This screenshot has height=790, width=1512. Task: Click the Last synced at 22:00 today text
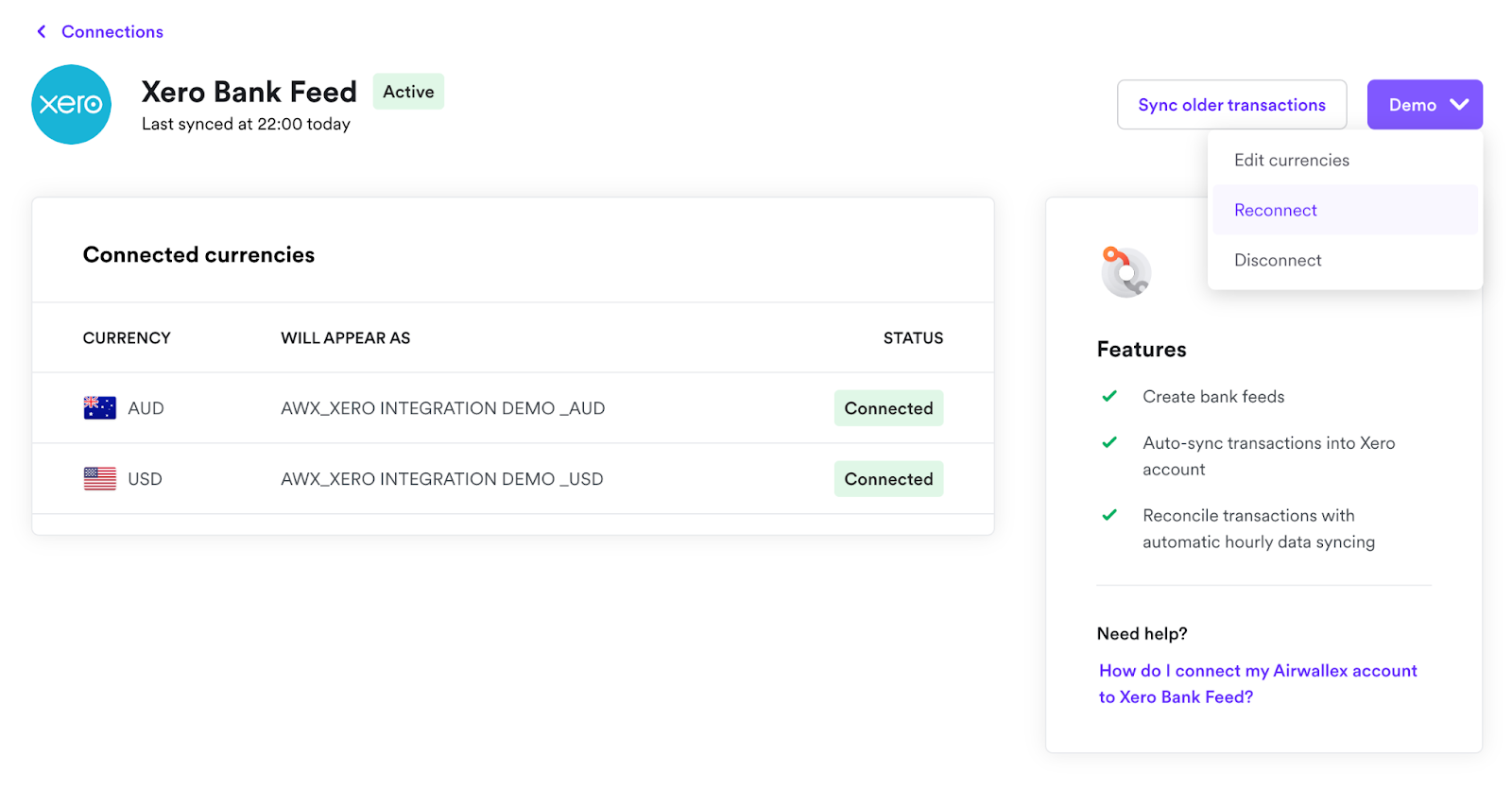click(x=246, y=124)
